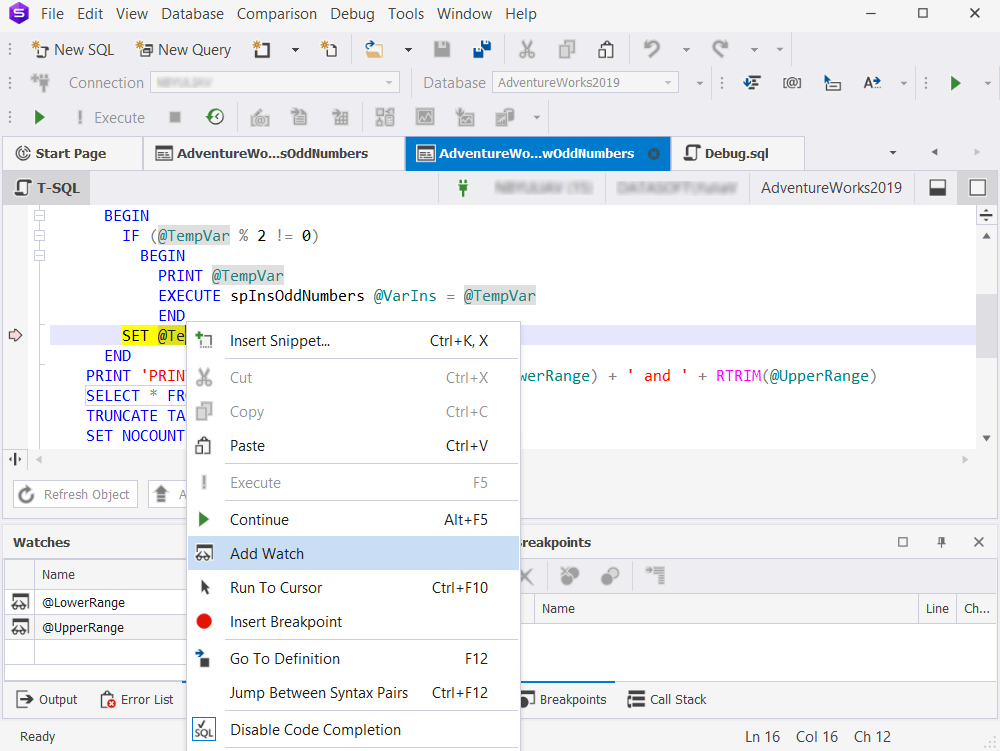Choose Continue from context menu
Viewport: 1000px width, 751px height.
pyautogui.click(x=353, y=520)
